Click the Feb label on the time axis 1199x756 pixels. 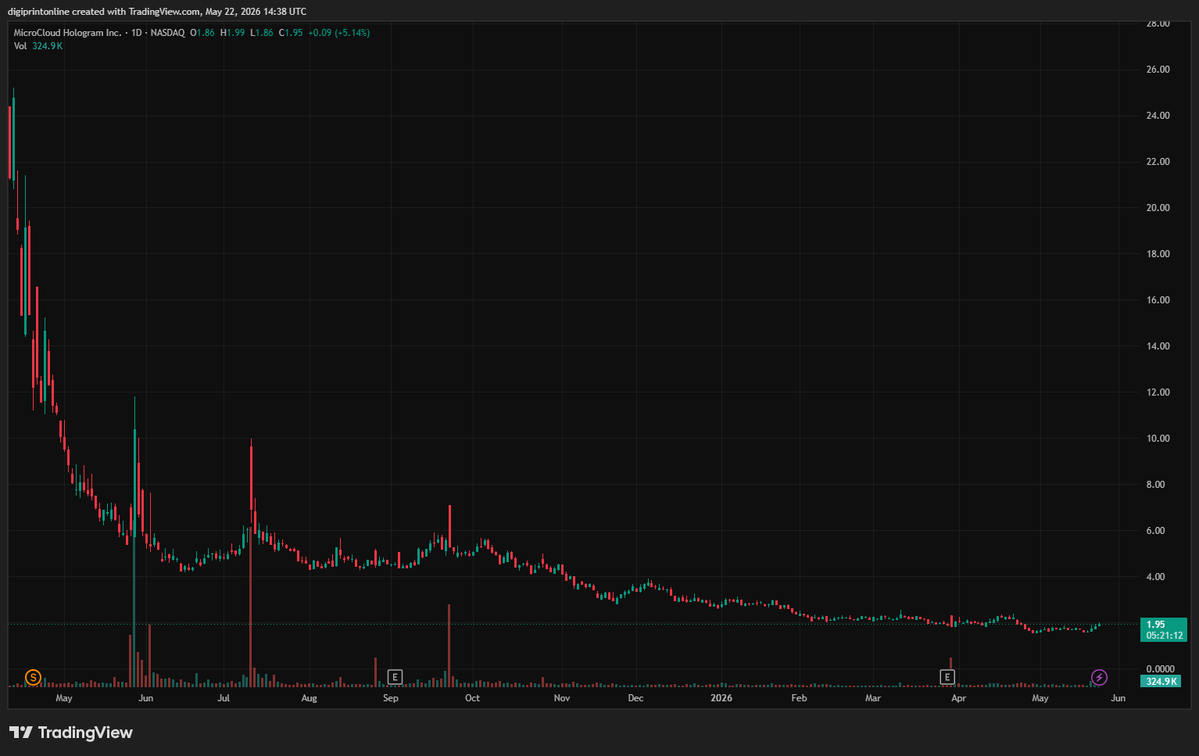[799, 698]
